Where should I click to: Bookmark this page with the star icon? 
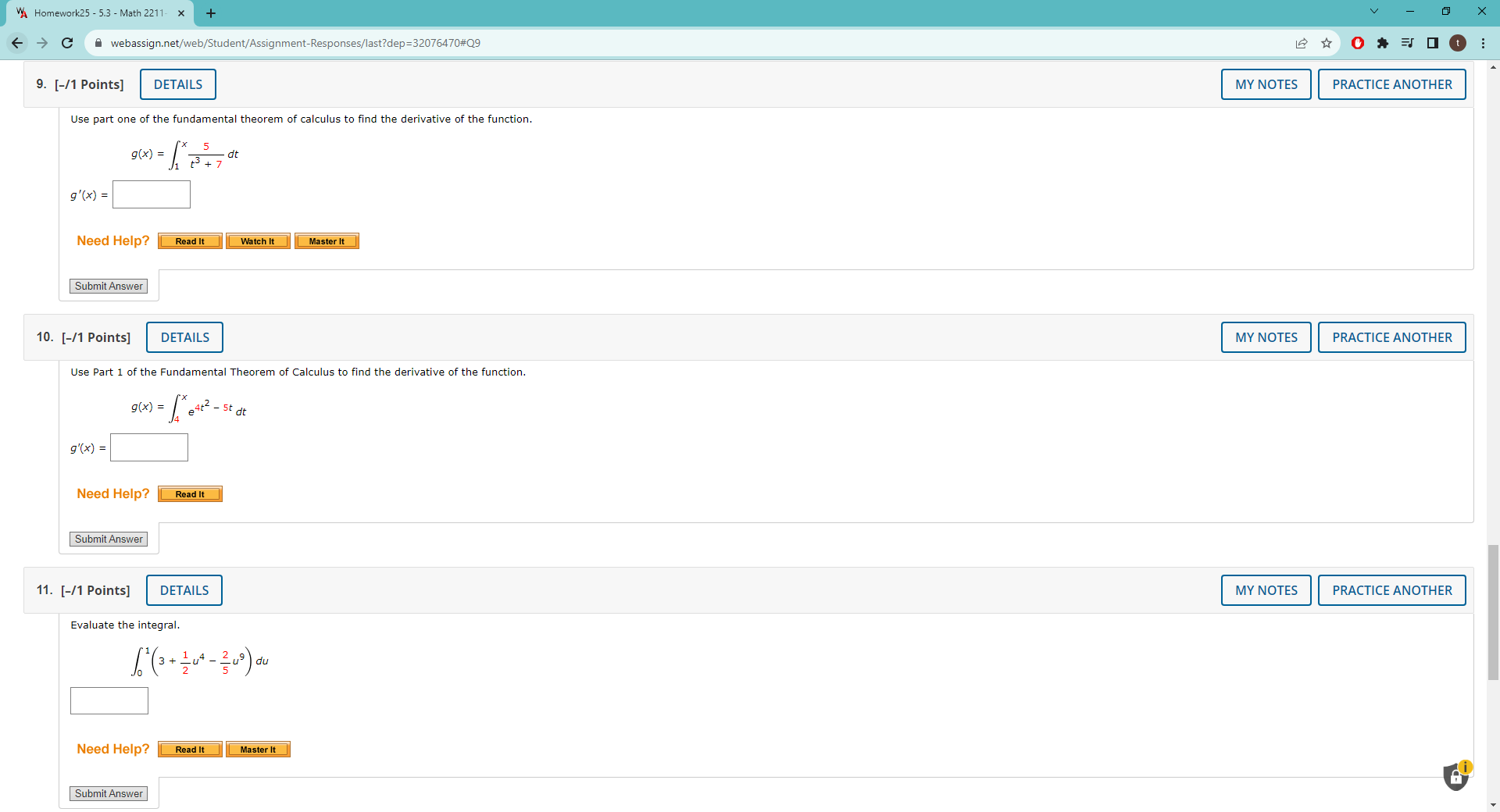[1327, 43]
